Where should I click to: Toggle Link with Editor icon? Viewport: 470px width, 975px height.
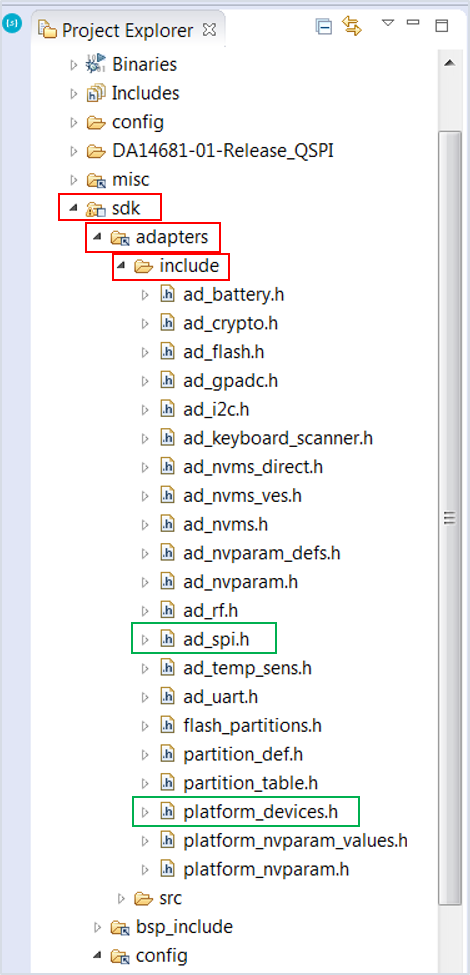[x=352, y=26]
